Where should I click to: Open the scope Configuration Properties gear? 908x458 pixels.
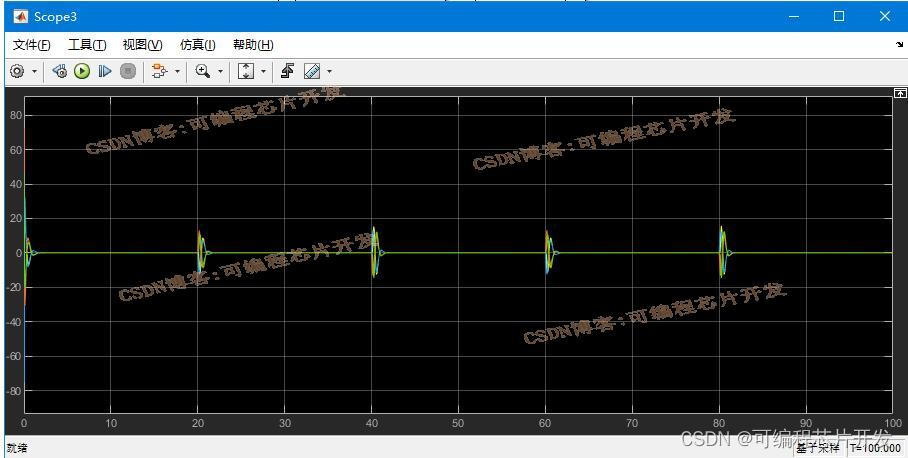[17, 71]
